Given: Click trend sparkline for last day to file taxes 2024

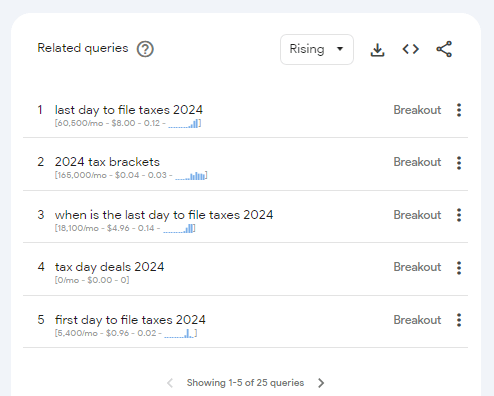Looking at the screenshot, I should point(184,124).
